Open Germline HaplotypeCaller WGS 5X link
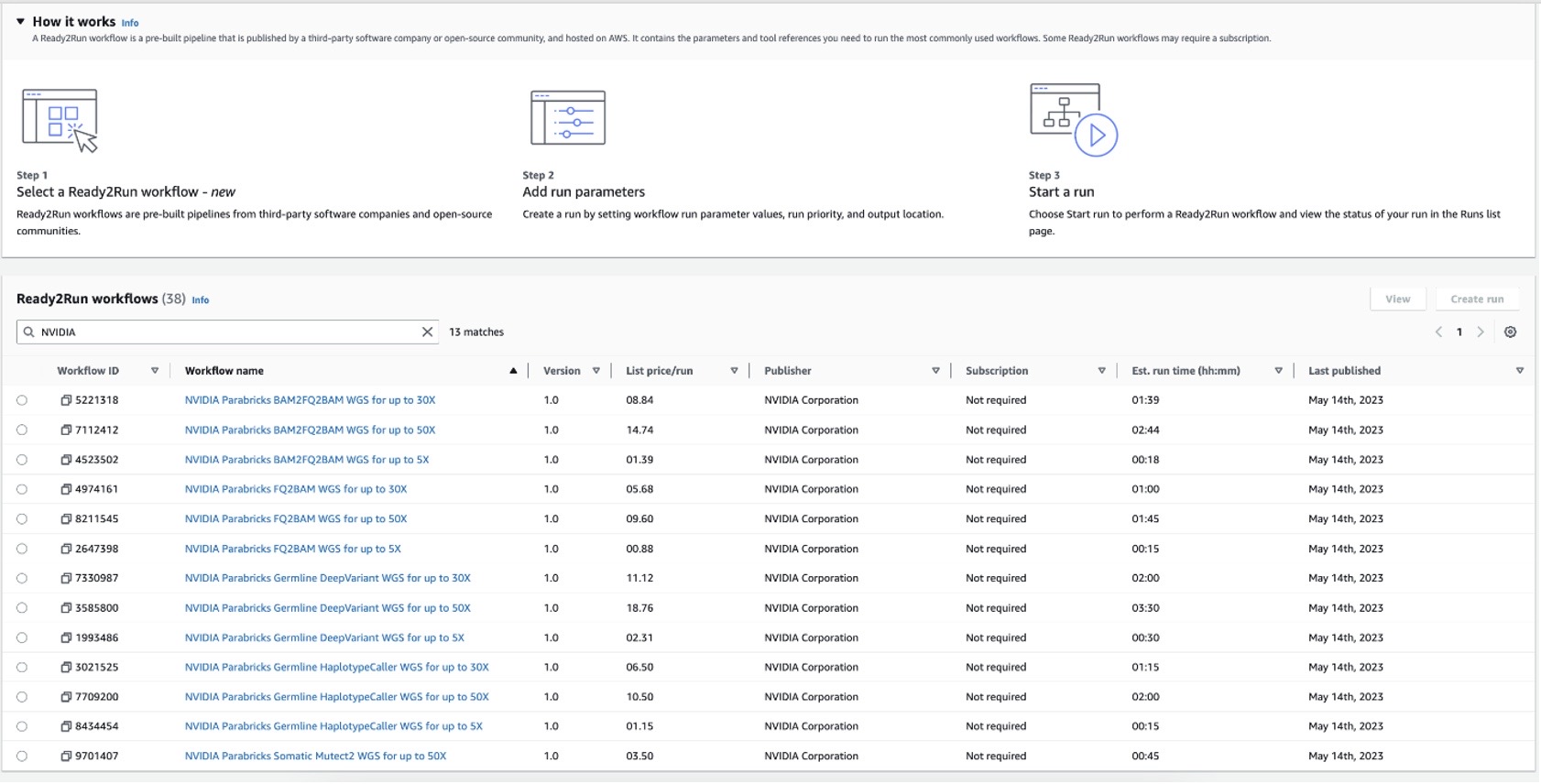The image size is (1541, 784). coord(333,726)
